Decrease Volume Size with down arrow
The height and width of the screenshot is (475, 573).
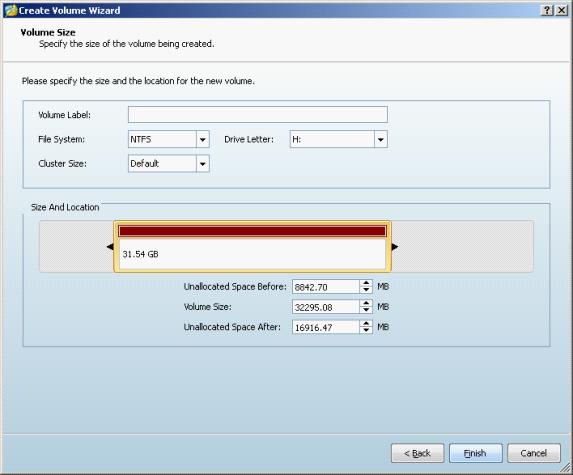coord(366,310)
